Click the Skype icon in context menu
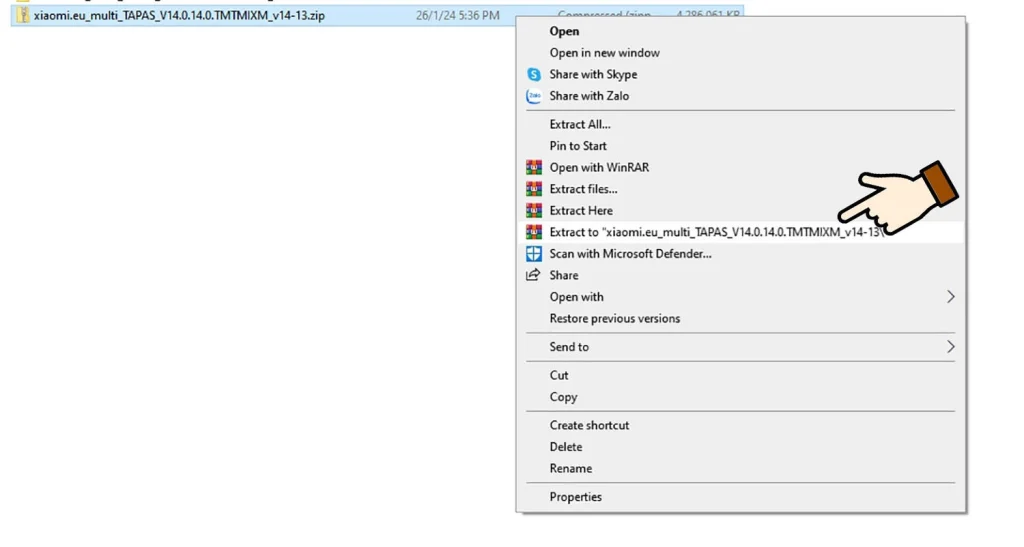This screenshot has height=547, width=1024. (534, 75)
